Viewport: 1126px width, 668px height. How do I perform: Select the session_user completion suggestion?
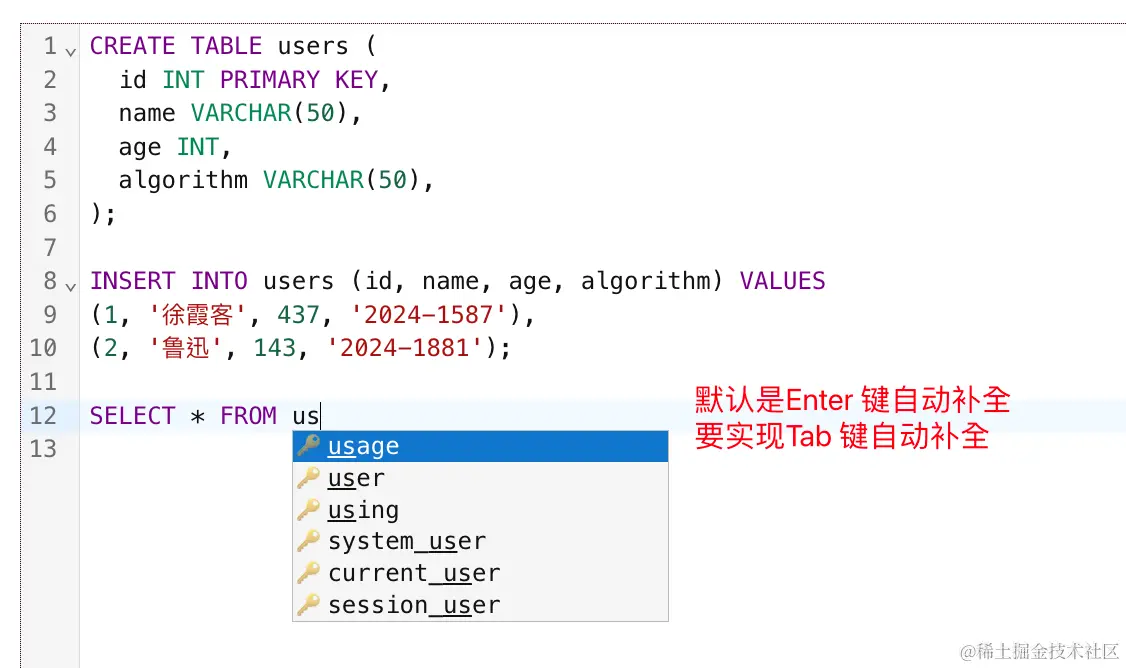tap(412, 604)
